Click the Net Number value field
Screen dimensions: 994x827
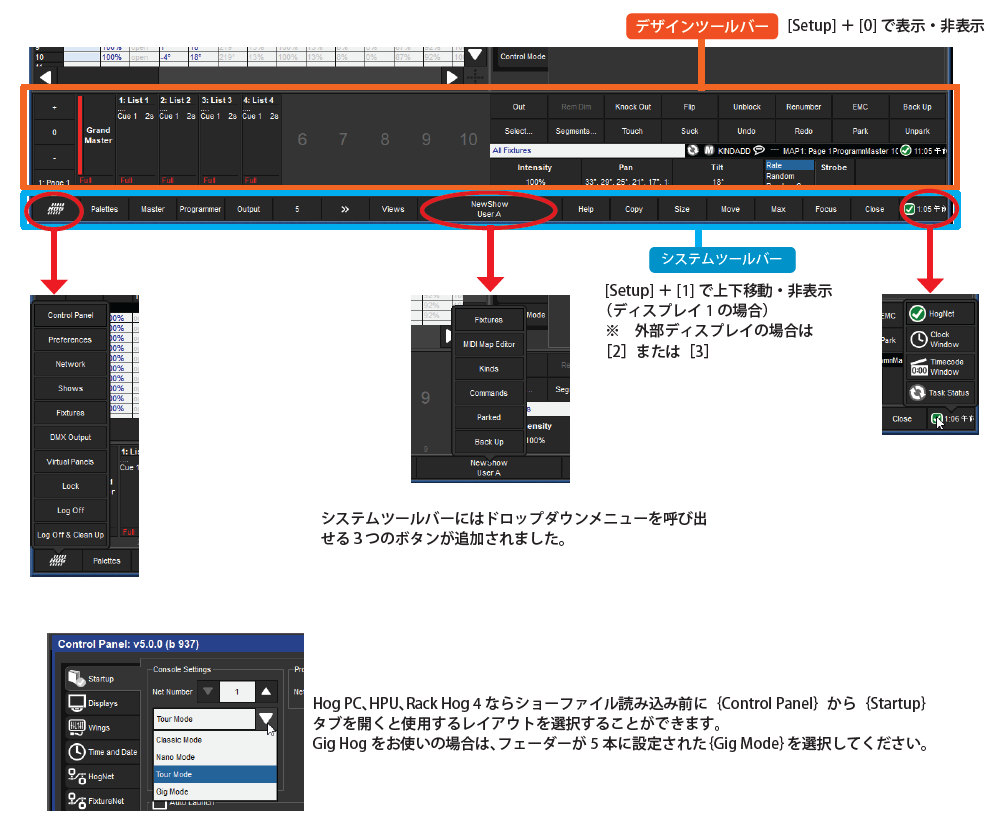(237, 691)
